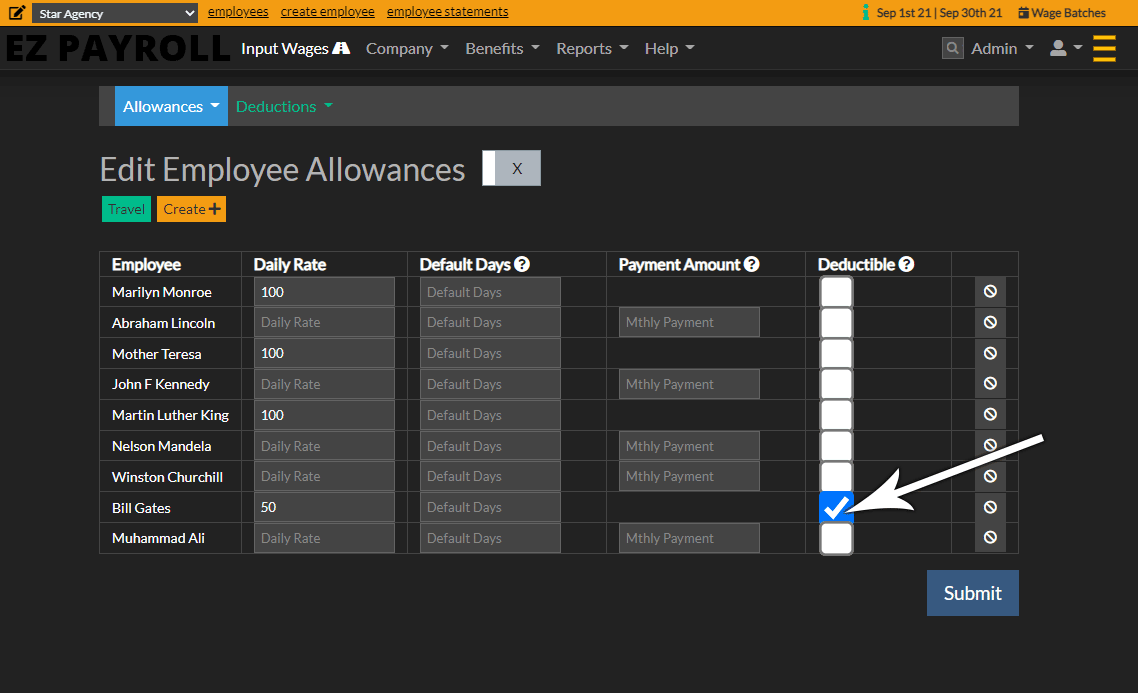Open the Benefits menu
This screenshot has height=693, width=1138.
coord(502,48)
